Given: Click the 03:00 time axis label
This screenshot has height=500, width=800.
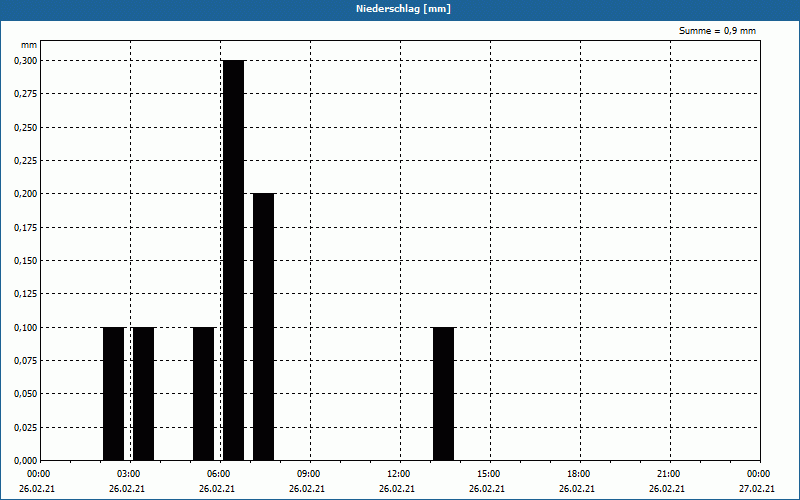Looking at the screenshot, I should coord(129,474).
